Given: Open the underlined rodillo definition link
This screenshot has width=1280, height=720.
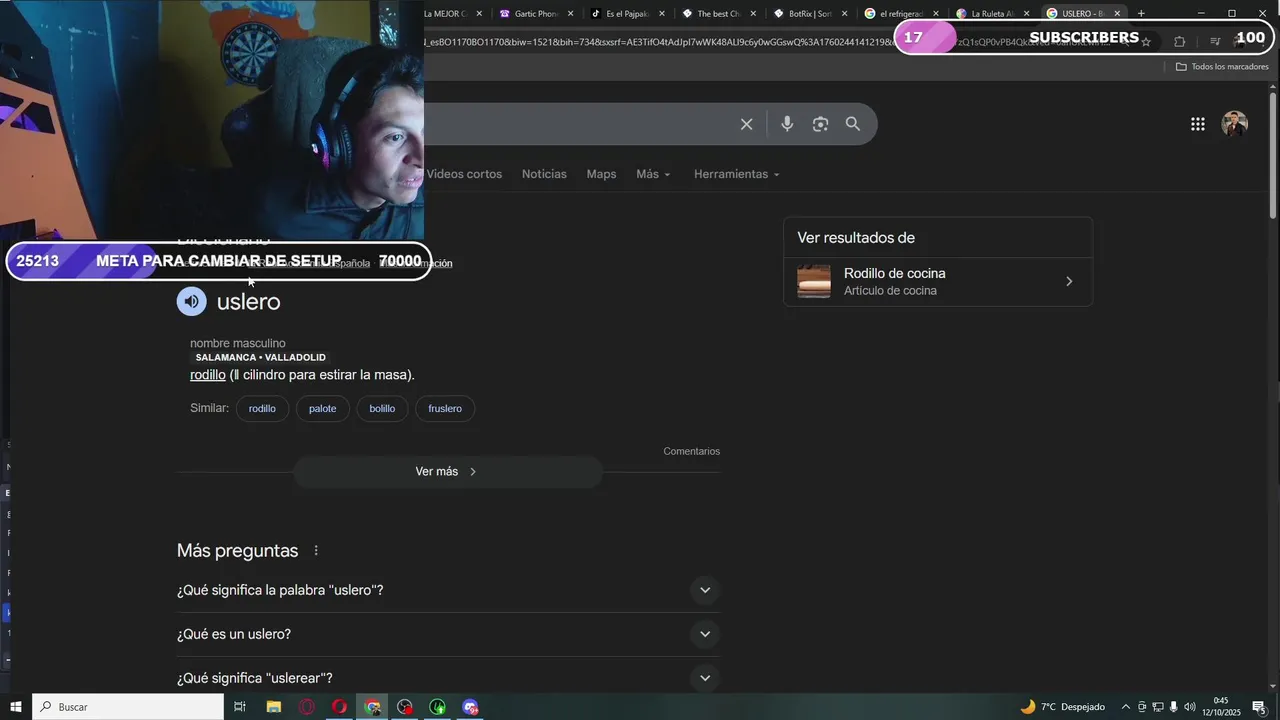Looking at the screenshot, I should pyautogui.click(x=208, y=375).
